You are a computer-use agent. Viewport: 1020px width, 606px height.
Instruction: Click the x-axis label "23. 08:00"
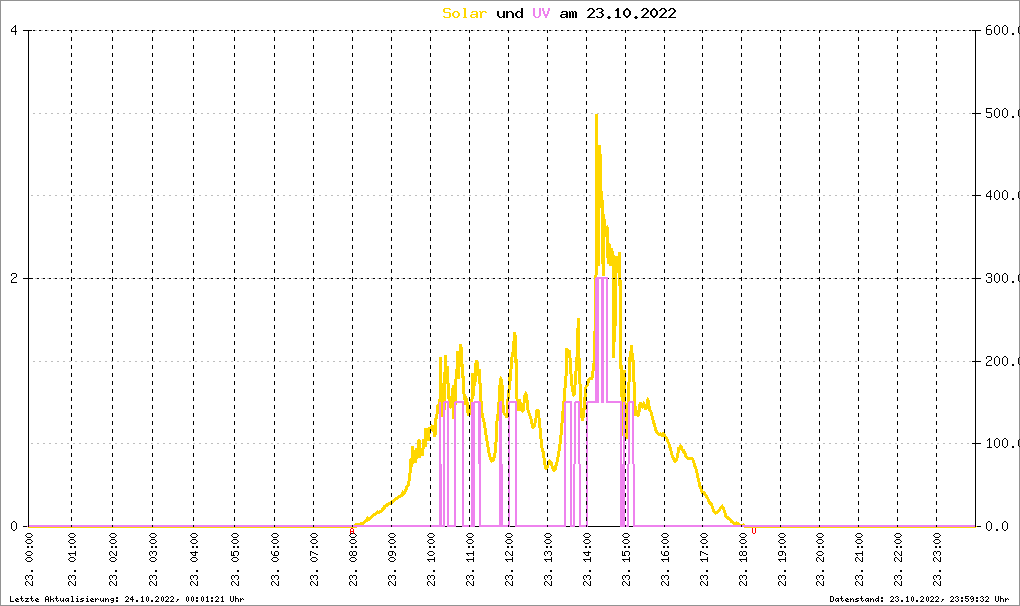click(x=353, y=560)
